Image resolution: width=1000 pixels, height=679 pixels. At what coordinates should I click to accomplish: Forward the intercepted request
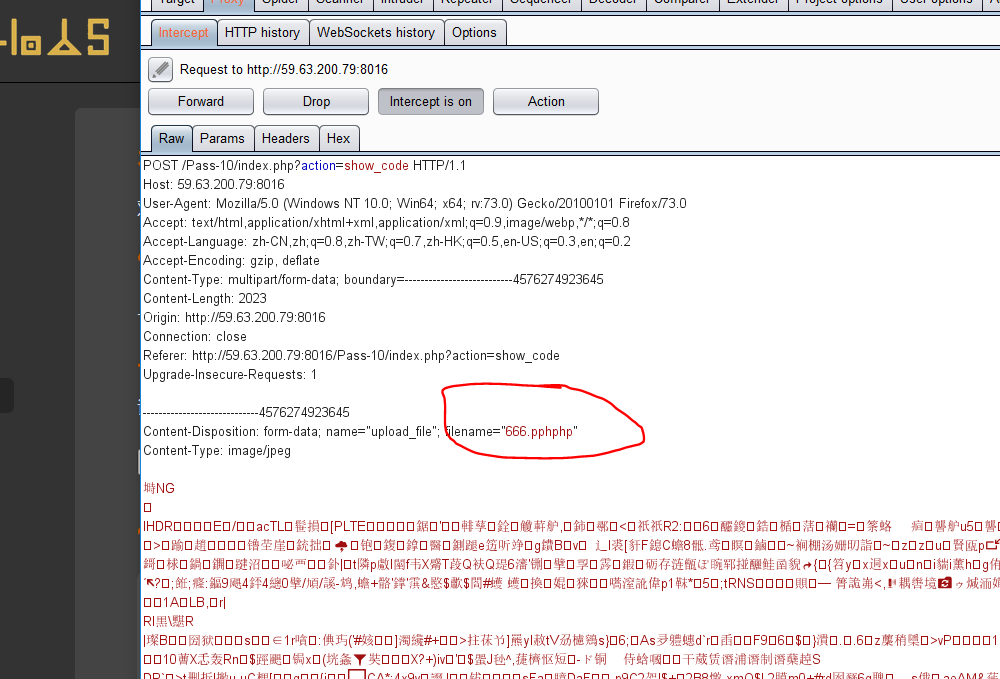[201, 101]
